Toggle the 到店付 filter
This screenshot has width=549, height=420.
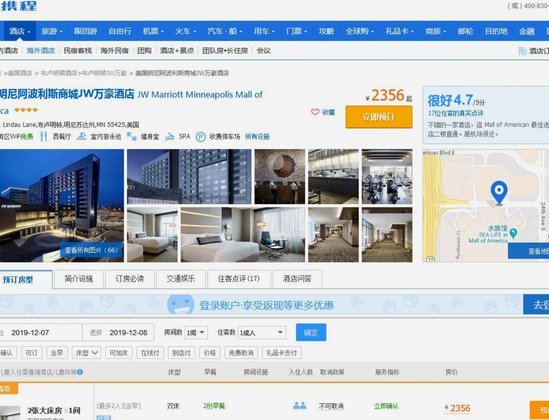(181, 353)
